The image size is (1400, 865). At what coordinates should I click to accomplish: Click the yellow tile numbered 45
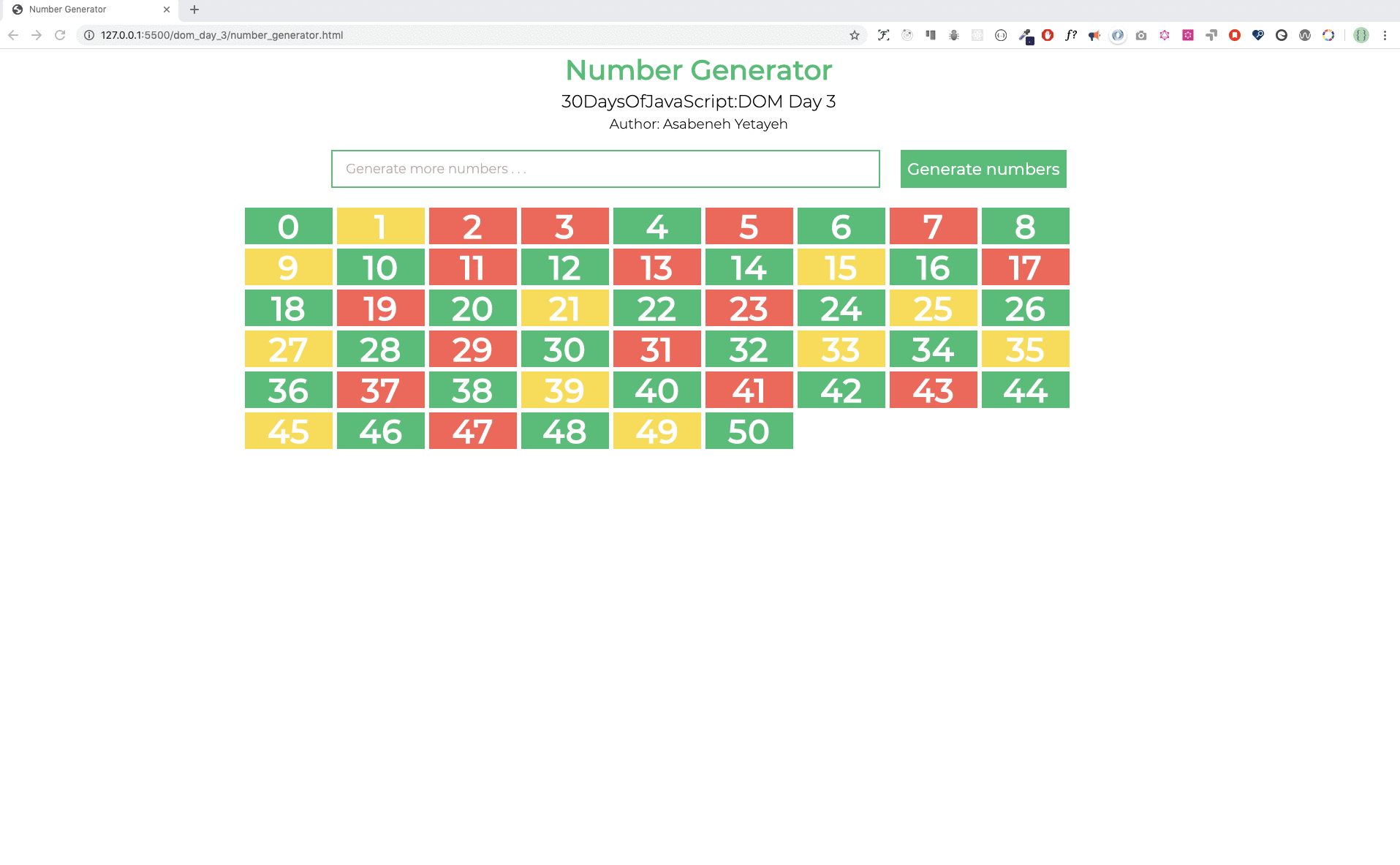[288, 431]
